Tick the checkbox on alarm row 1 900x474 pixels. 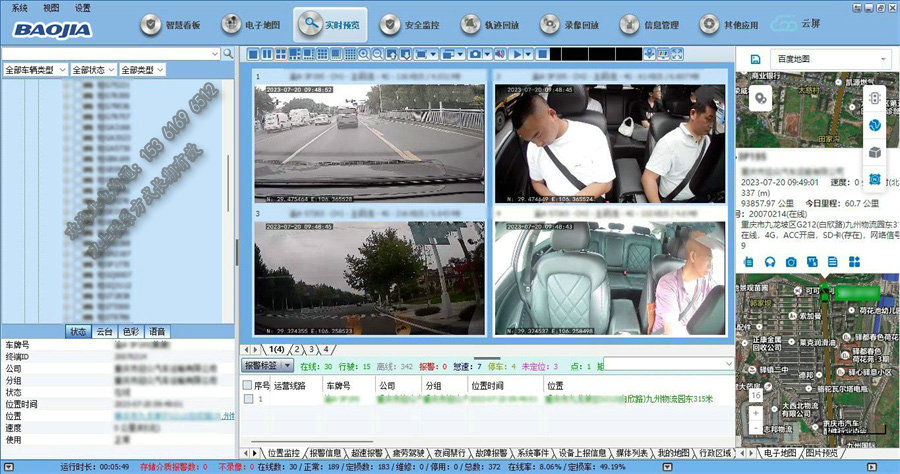(x=249, y=398)
